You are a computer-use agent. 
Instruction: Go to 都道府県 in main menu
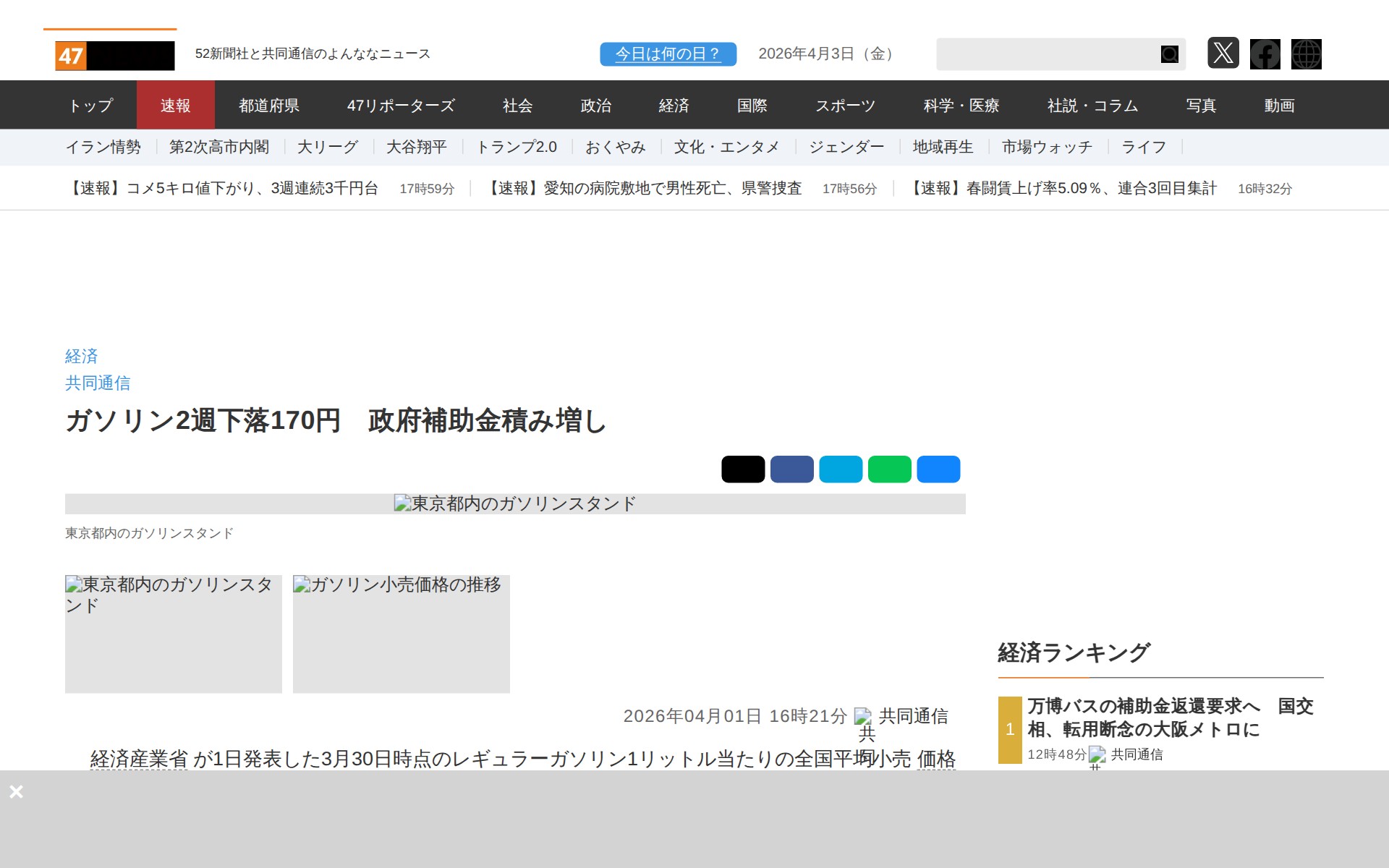(x=269, y=106)
